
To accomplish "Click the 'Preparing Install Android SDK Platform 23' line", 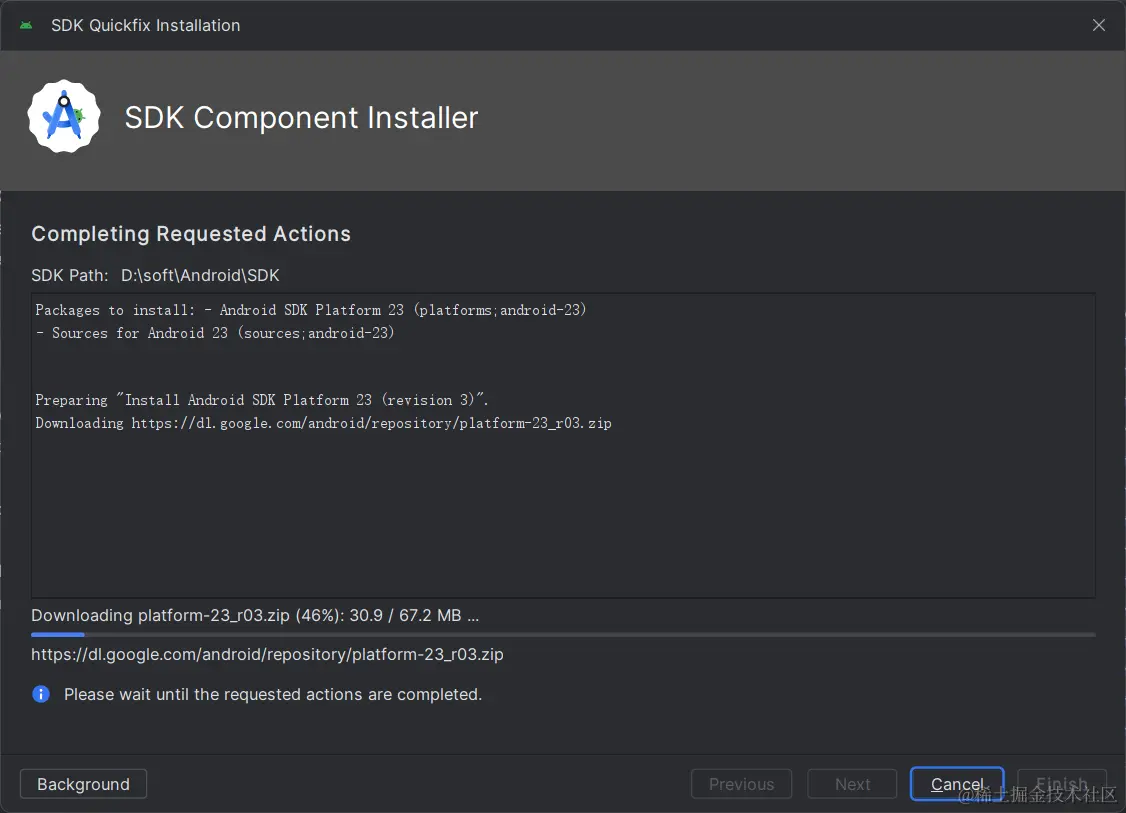I will [262, 400].
